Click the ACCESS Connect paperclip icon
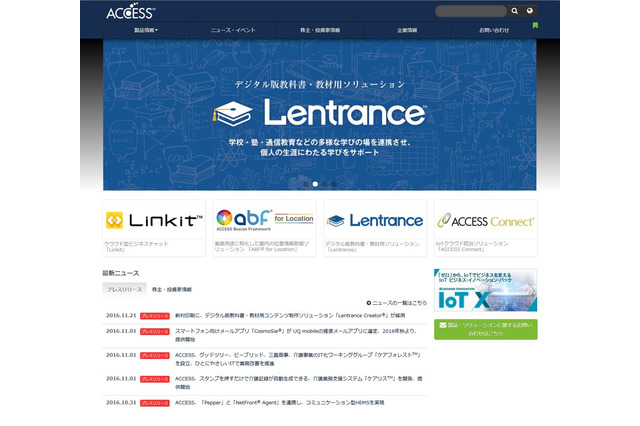Image resolution: width=640 pixels, height=426 pixels. pyautogui.click(x=444, y=220)
